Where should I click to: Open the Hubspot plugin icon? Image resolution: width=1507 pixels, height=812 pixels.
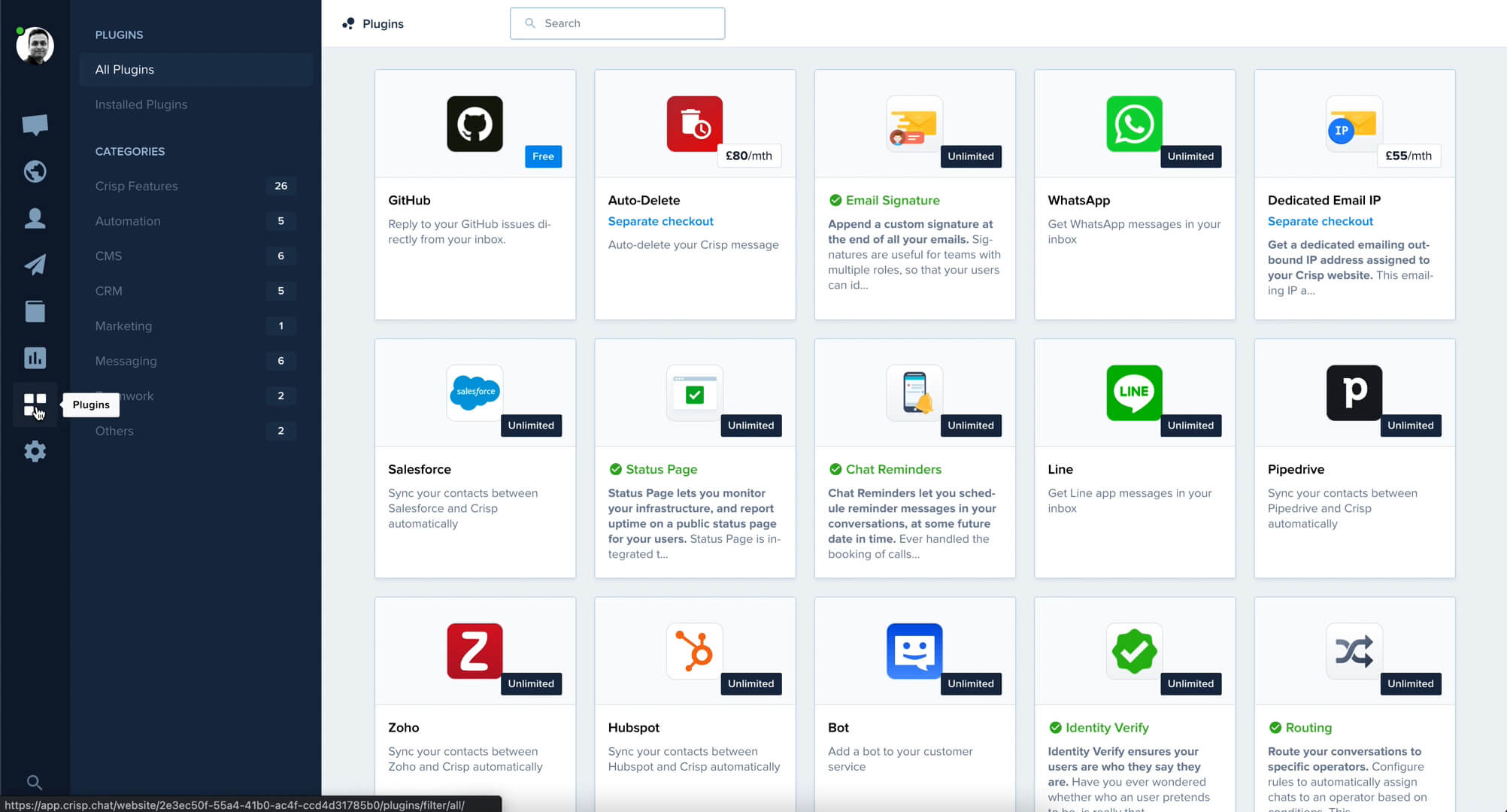(694, 651)
